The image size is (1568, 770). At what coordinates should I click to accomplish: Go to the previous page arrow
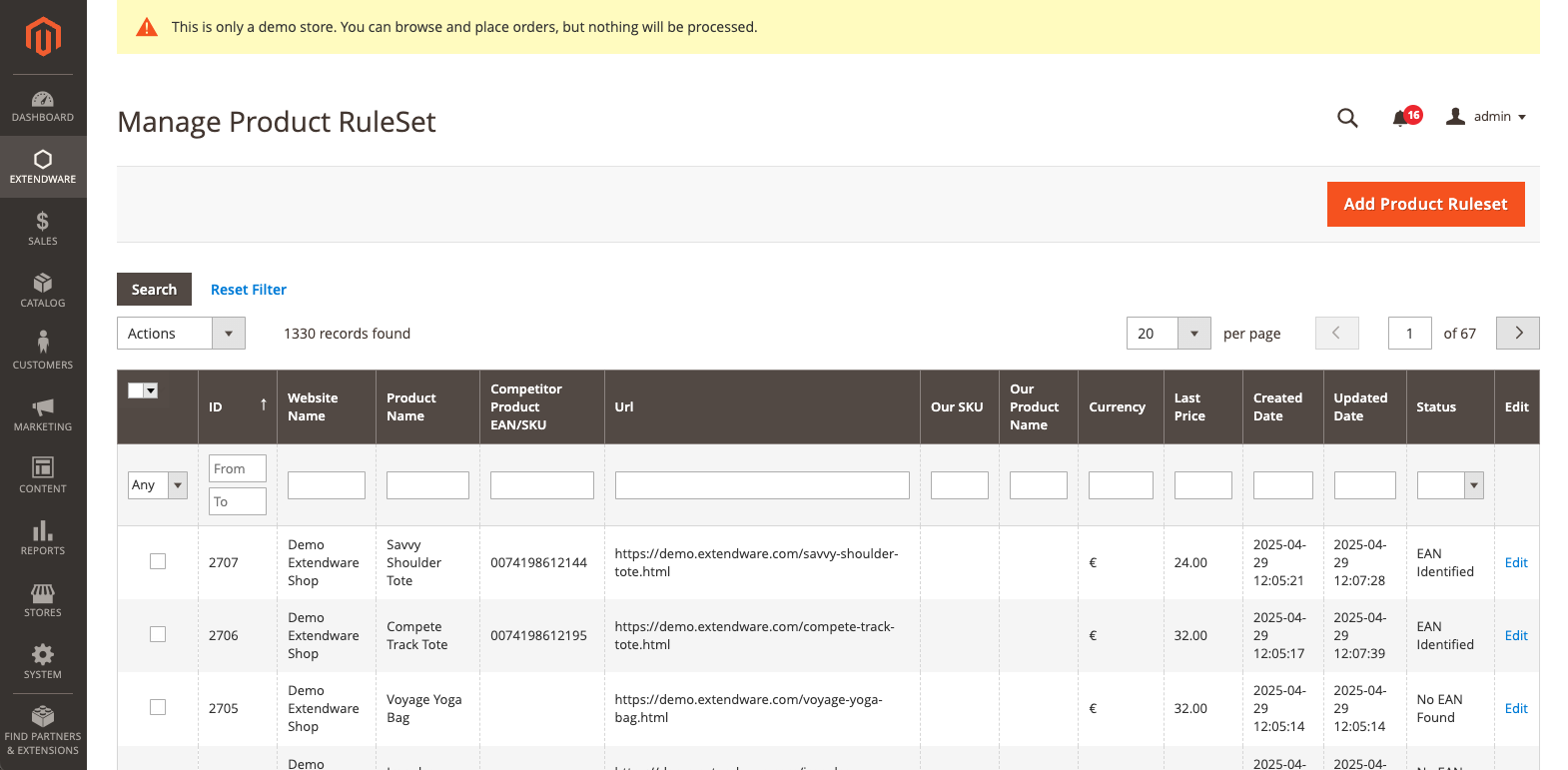point(1337,334)
